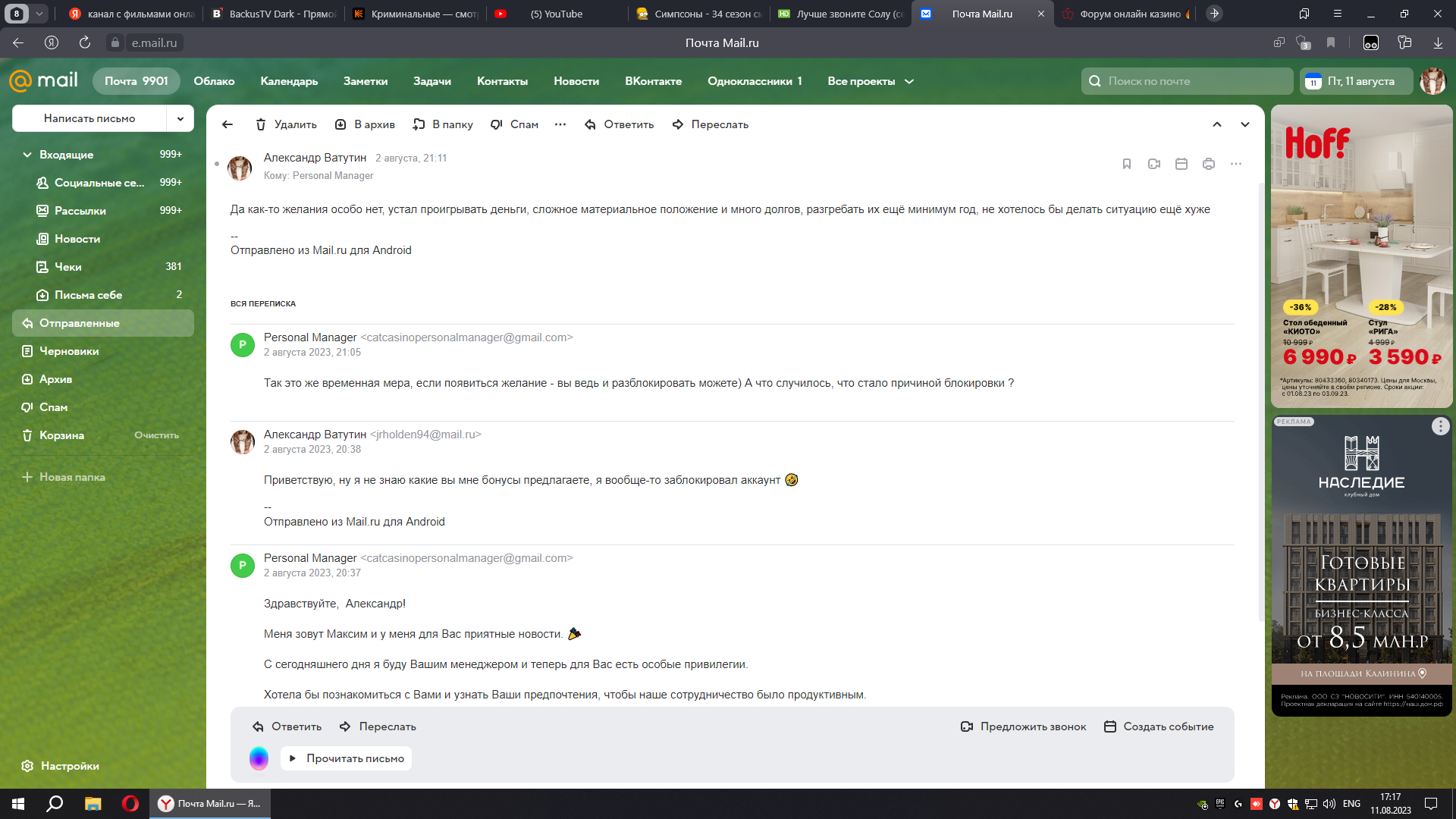Open more actions ellipsis in mail toolbar
This screenshot has width=1456, height=819.
pyautogui.click(x=560, y=124)
